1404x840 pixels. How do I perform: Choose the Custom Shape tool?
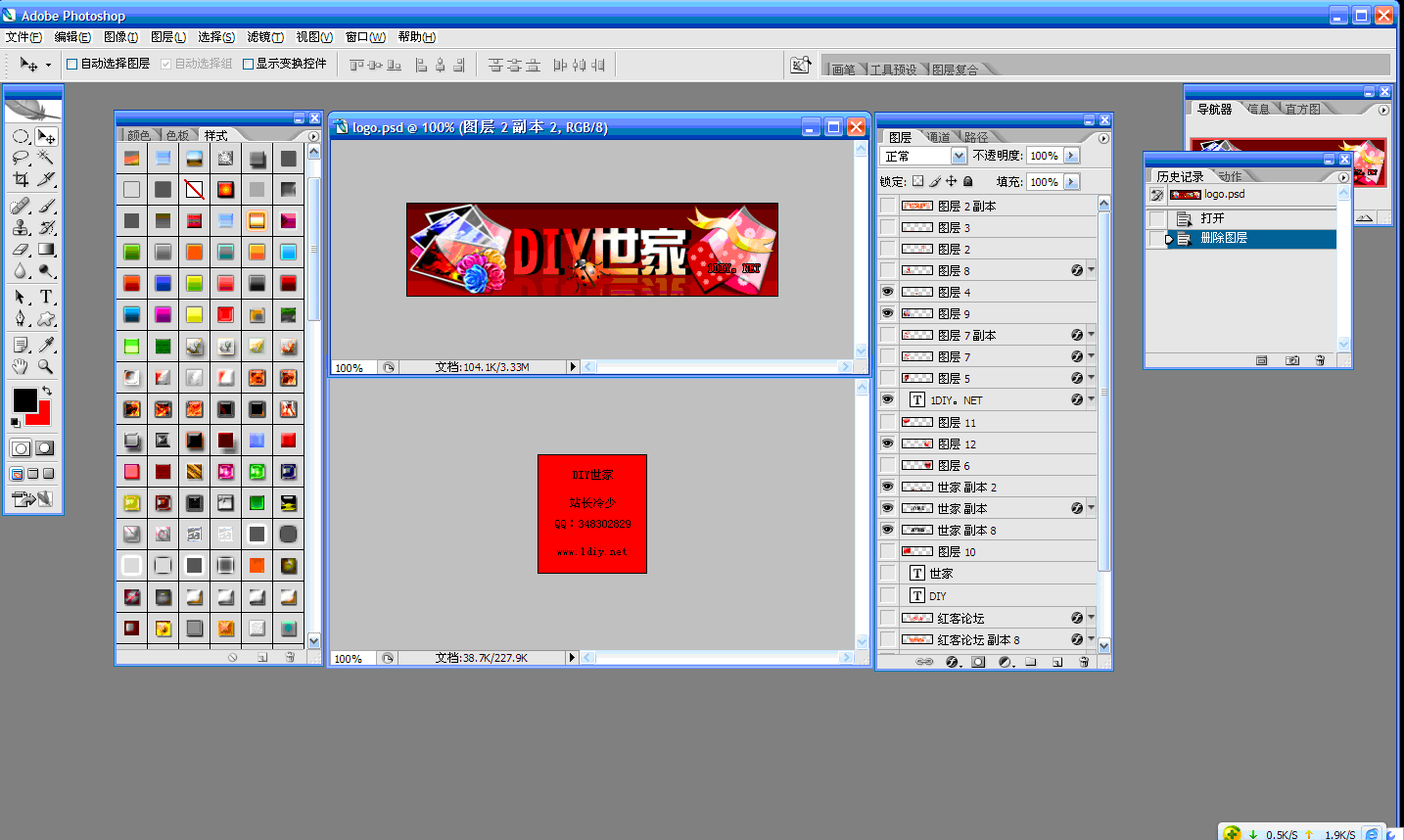pos(46,318)
